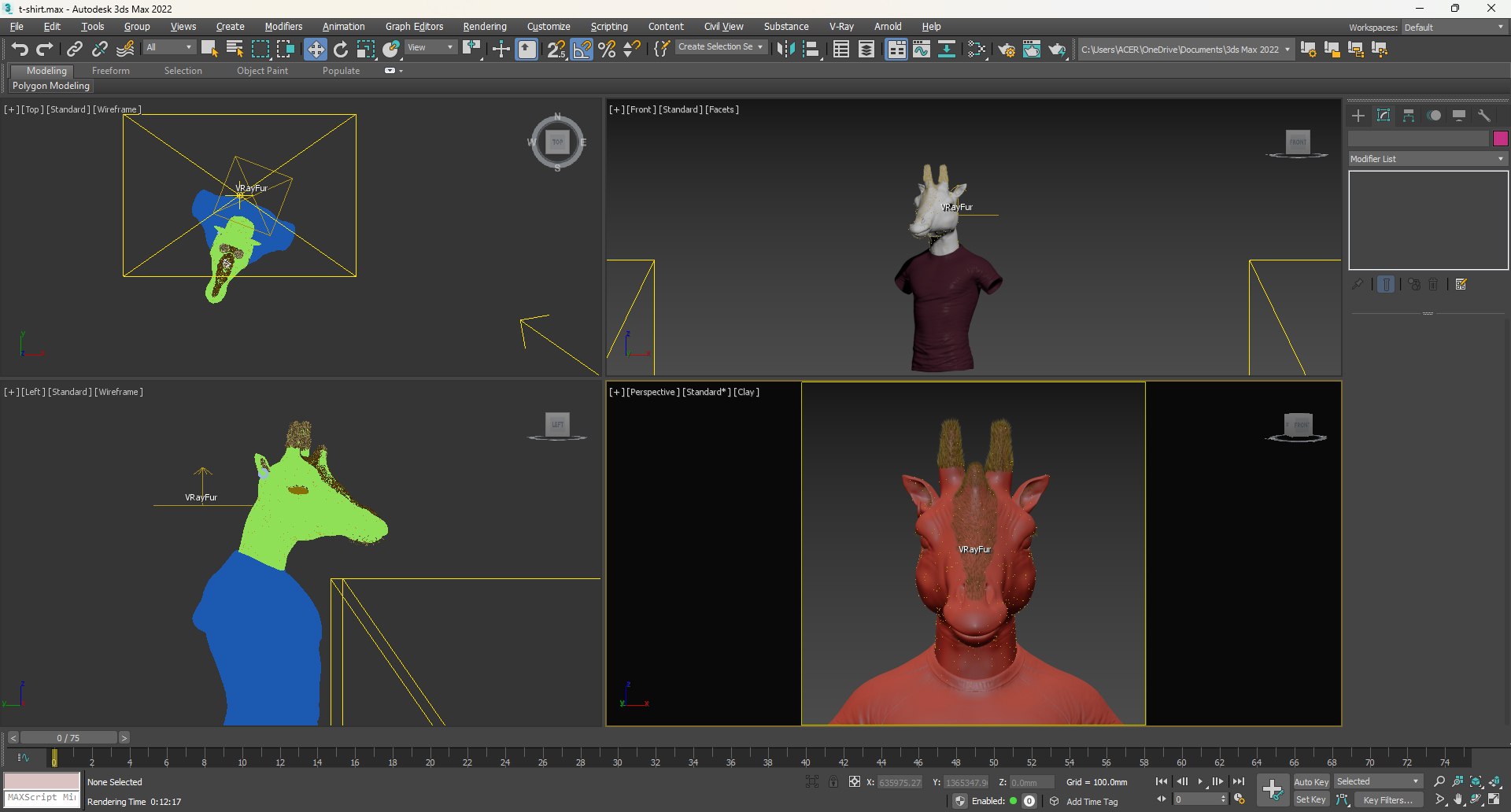
Task: Open the Rendering menu
Action: (485, 27)
